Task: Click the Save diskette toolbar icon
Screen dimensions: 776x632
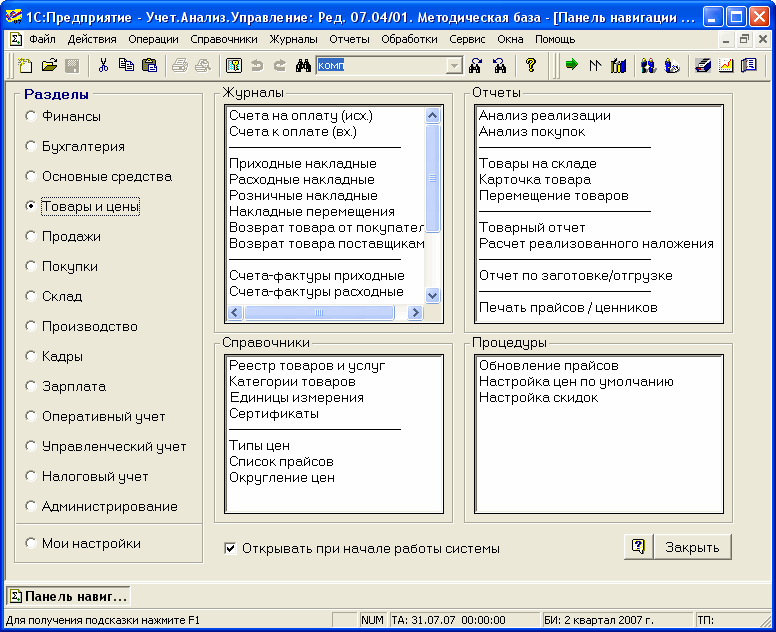Action: tap(72, 65)
